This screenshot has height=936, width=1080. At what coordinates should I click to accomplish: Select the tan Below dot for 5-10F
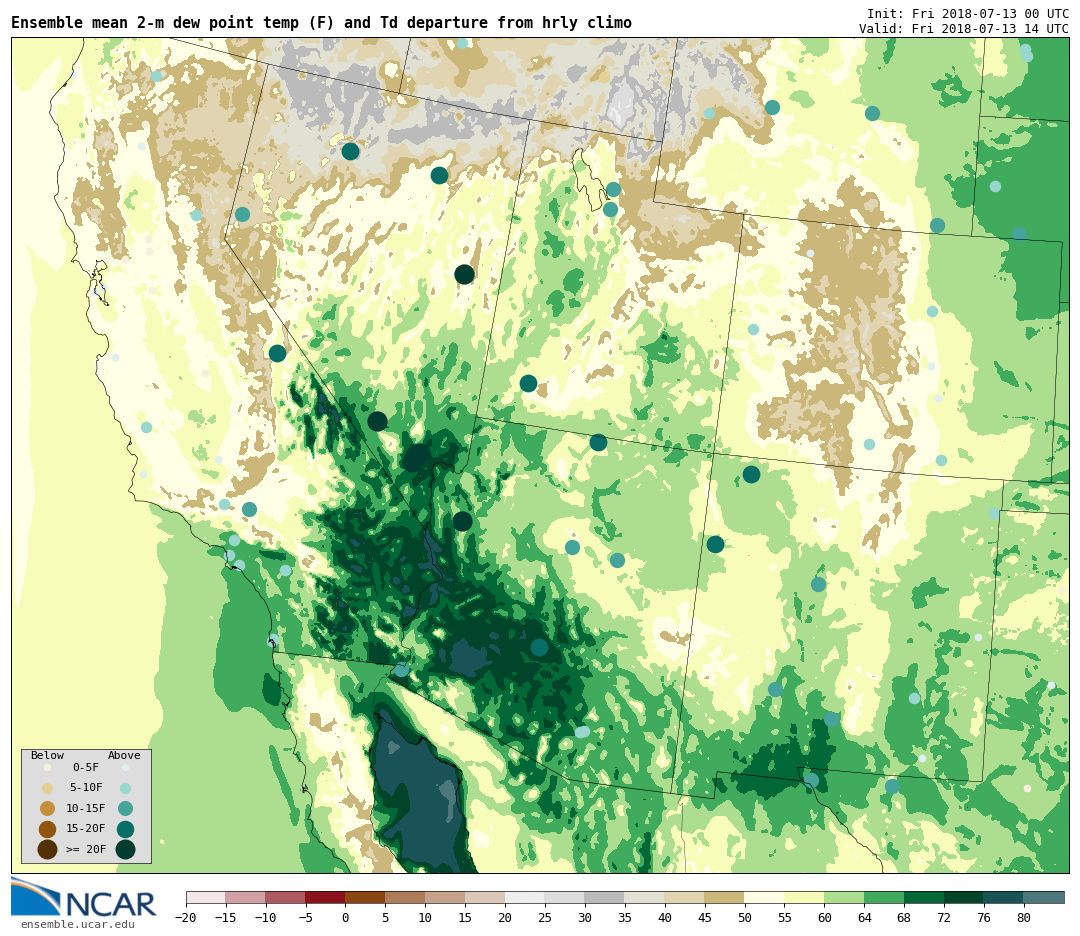coord(48,788)
